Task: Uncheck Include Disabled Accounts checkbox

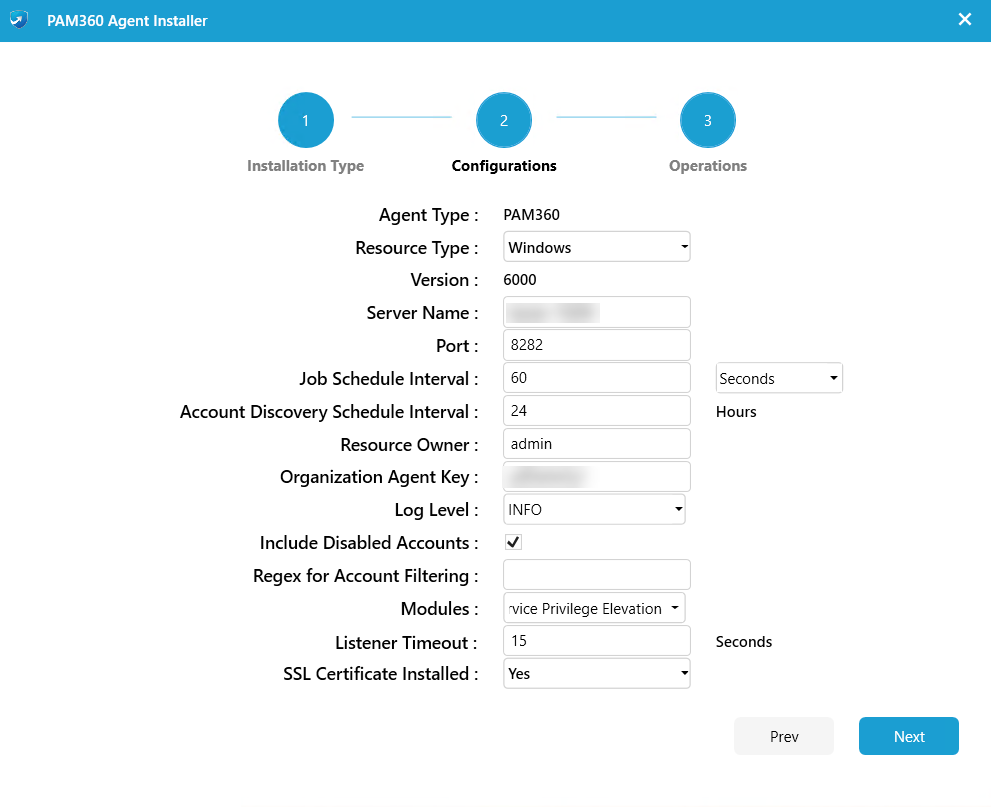Action: coord(513,542)
